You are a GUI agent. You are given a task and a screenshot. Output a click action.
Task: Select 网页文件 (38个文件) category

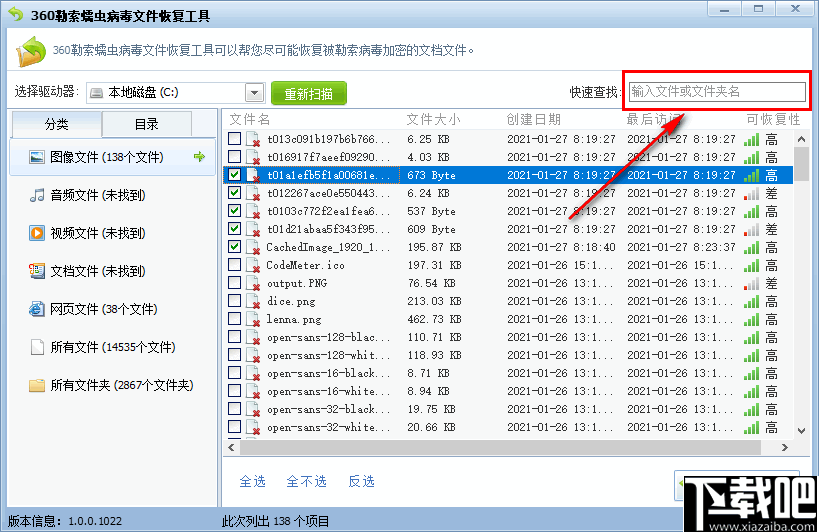[112, 309]
